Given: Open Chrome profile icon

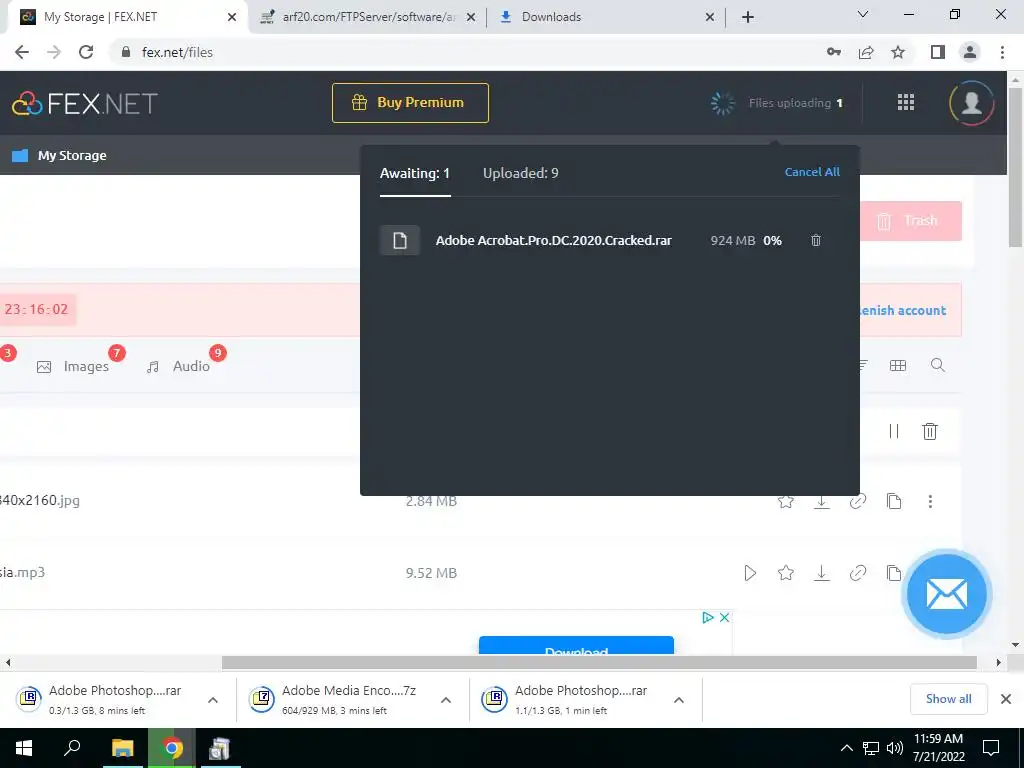Looking at the screenshot, I should pyautogui.click(x=970, y=52).
